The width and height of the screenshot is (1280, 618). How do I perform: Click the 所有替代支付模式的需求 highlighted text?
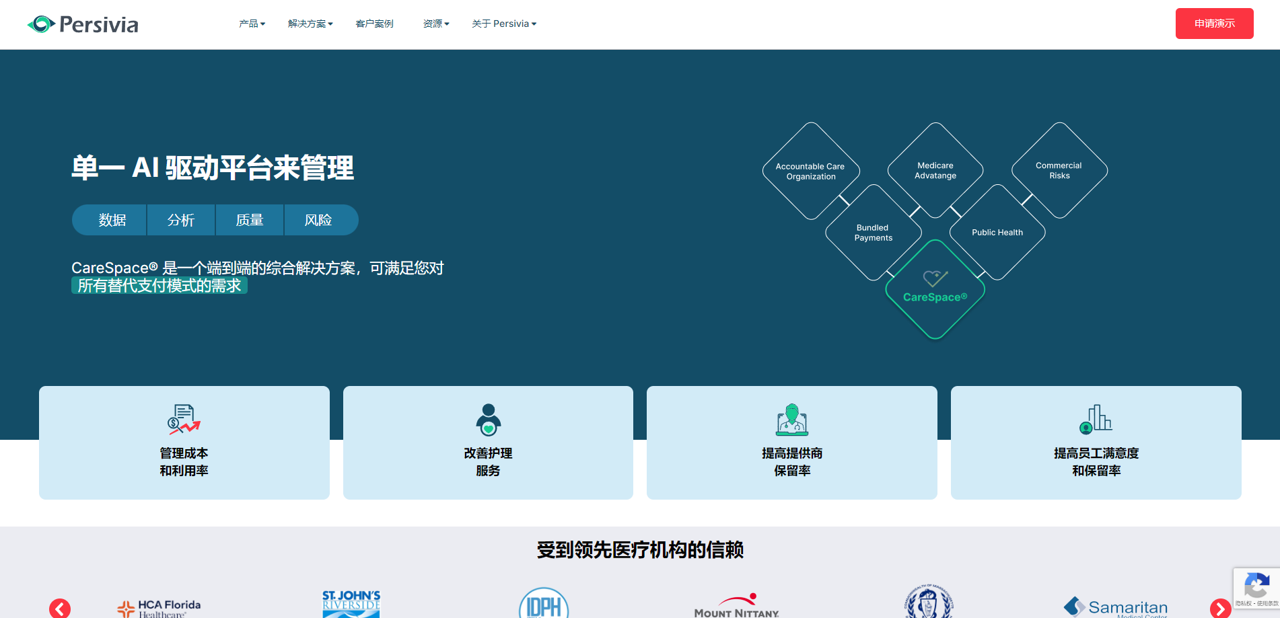tap(160, 286)
